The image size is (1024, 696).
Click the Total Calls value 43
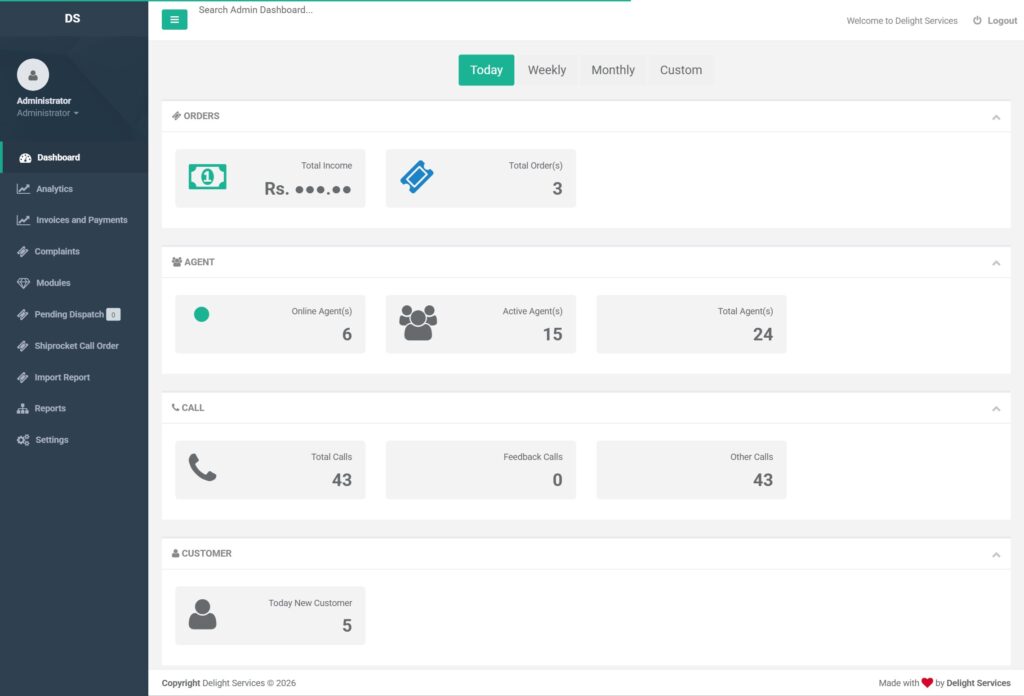[342, 480]
